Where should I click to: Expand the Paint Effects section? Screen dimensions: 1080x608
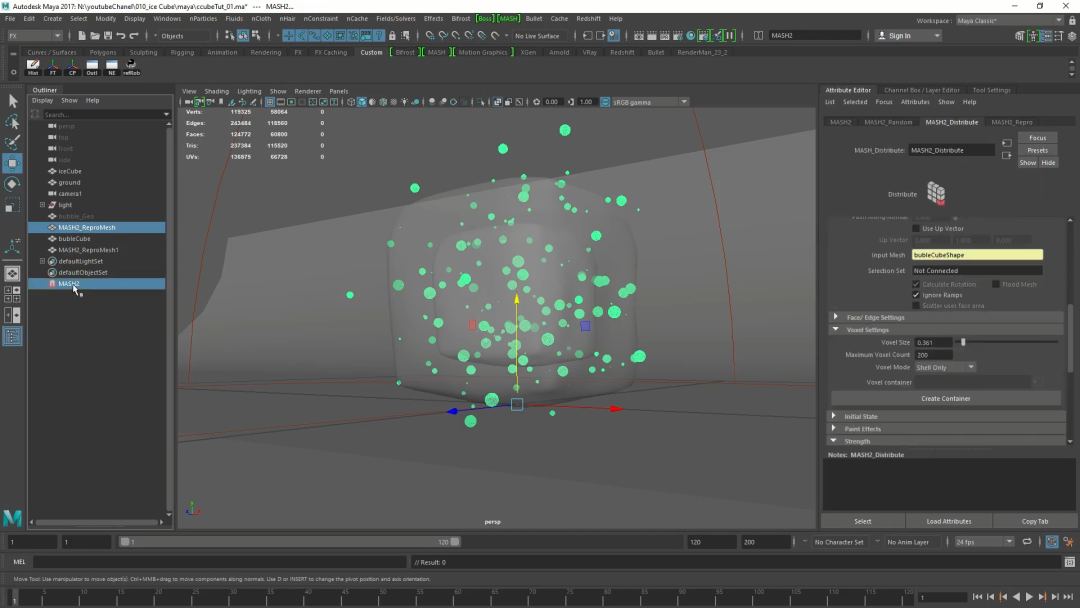click(834, 428)
